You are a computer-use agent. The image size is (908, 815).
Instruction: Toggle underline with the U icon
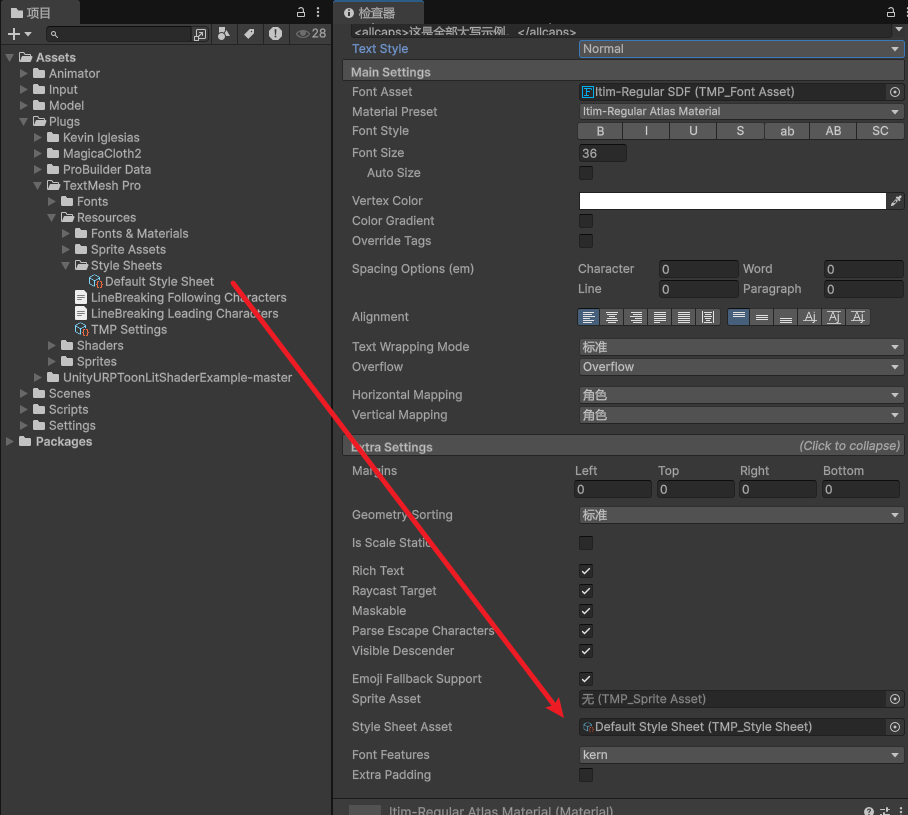(x=692, y=130)
